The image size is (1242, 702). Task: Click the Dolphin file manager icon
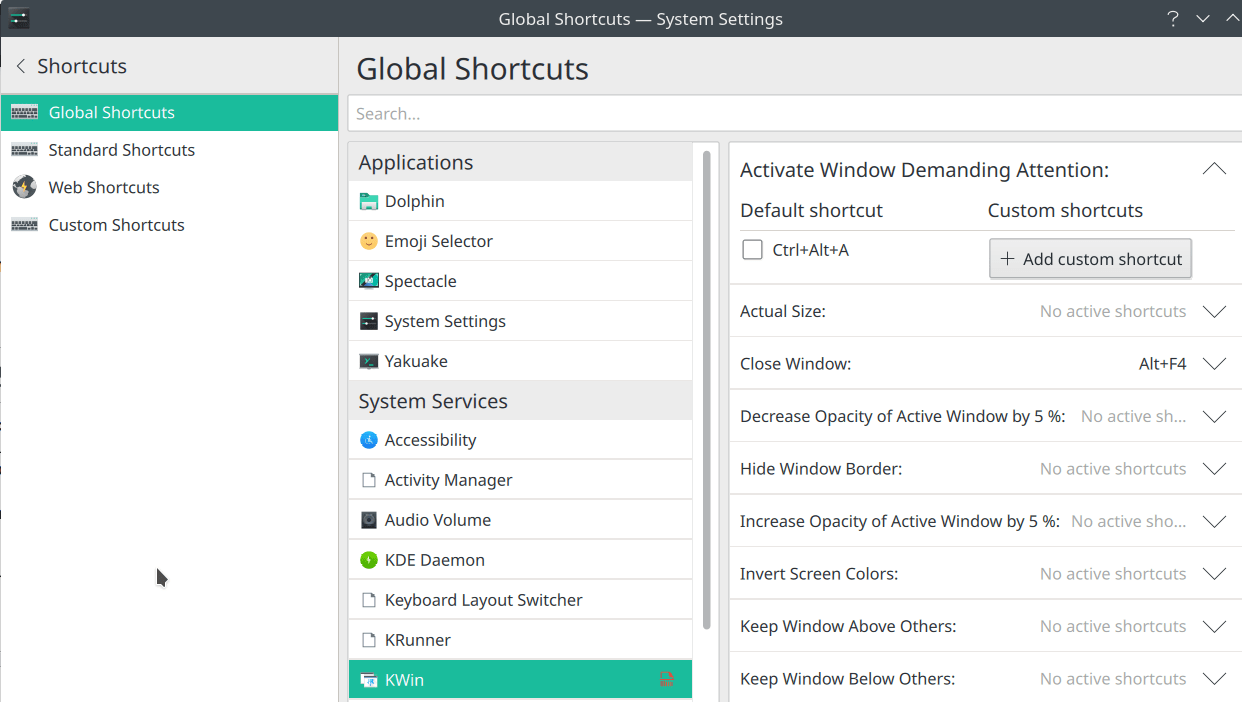click(x=369, y=201)
